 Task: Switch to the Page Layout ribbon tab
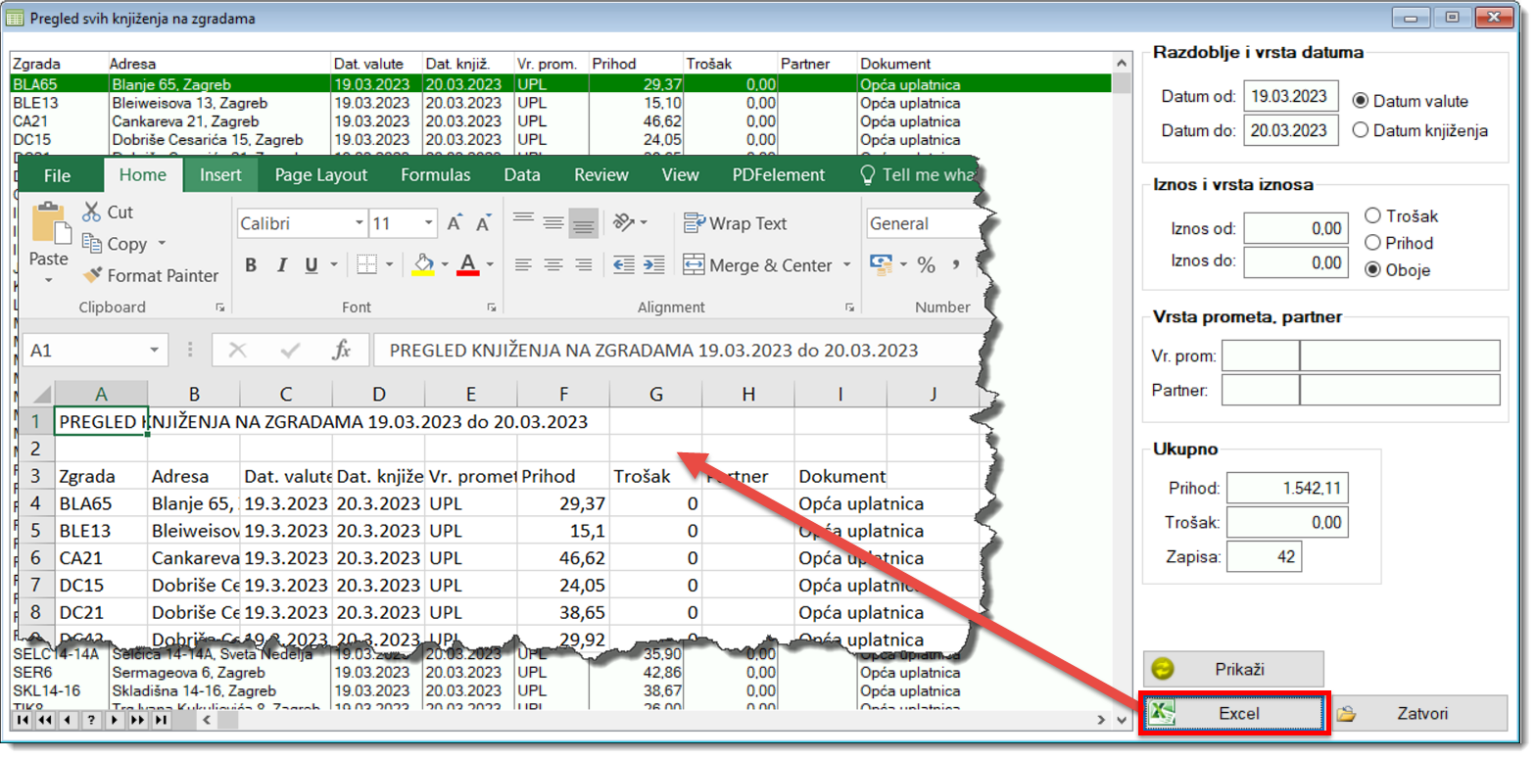tap(321, 175)
